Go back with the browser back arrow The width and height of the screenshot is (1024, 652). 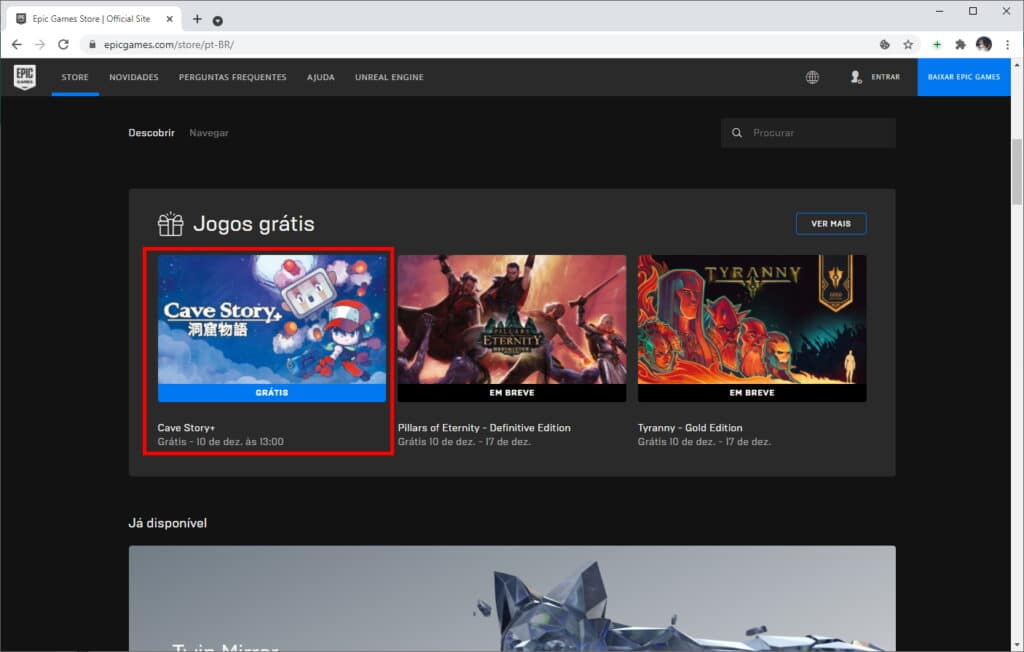tap(16, 44)
